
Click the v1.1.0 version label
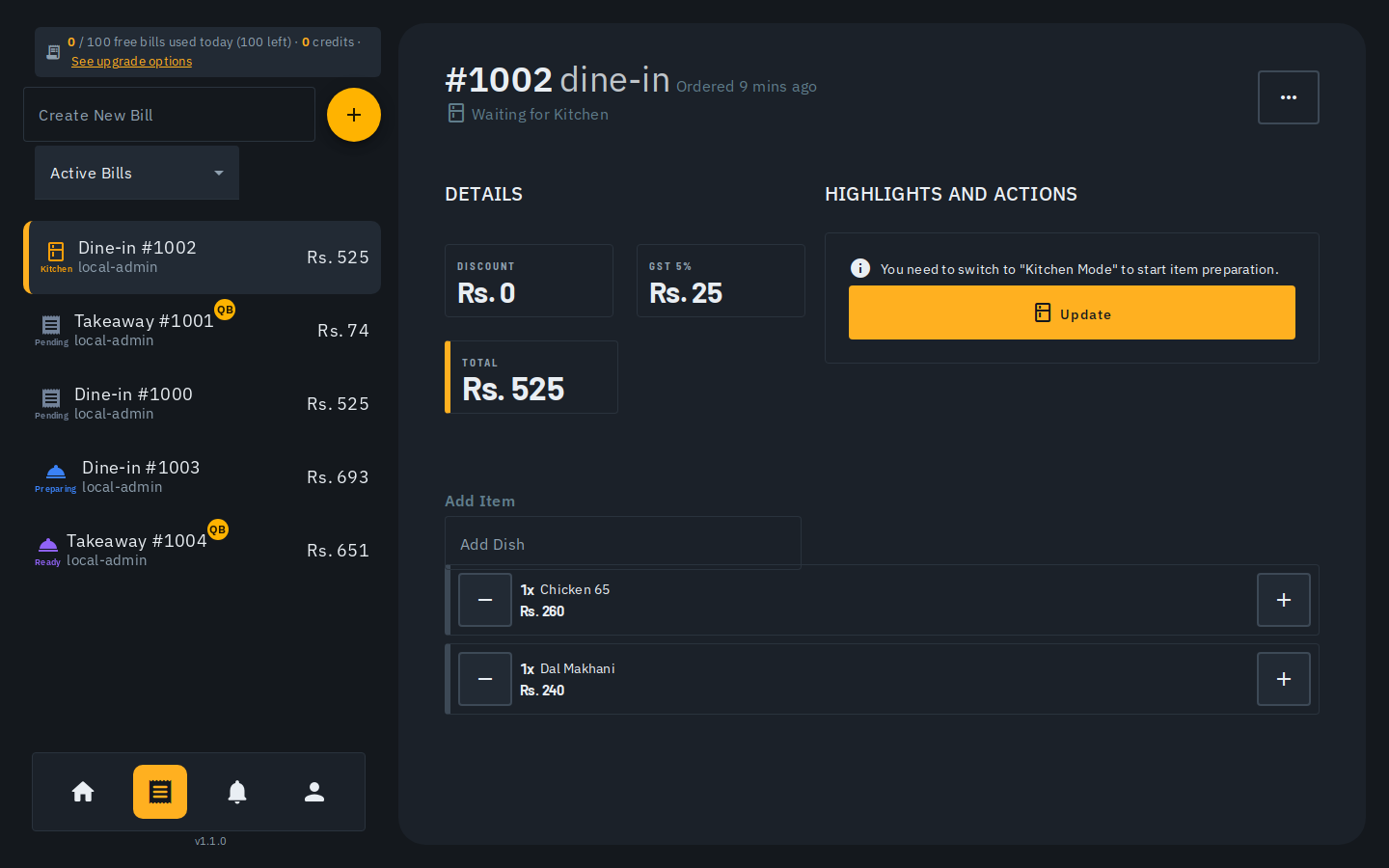[x=210, y=841]
